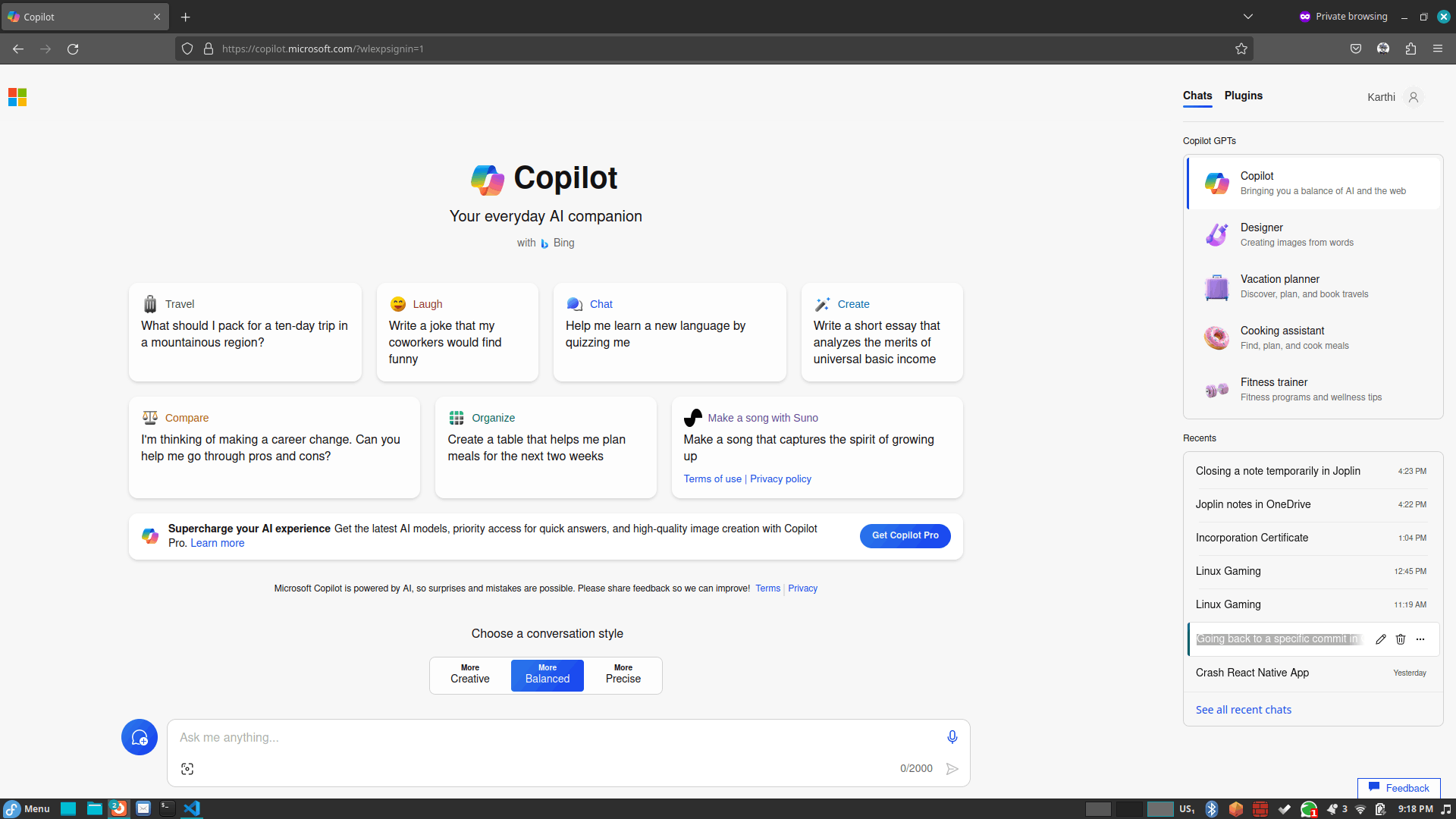This screenshot has height=819, width=1456.
Task: Click the Microsoft logo in the page corner
Action: pos(17,97)
